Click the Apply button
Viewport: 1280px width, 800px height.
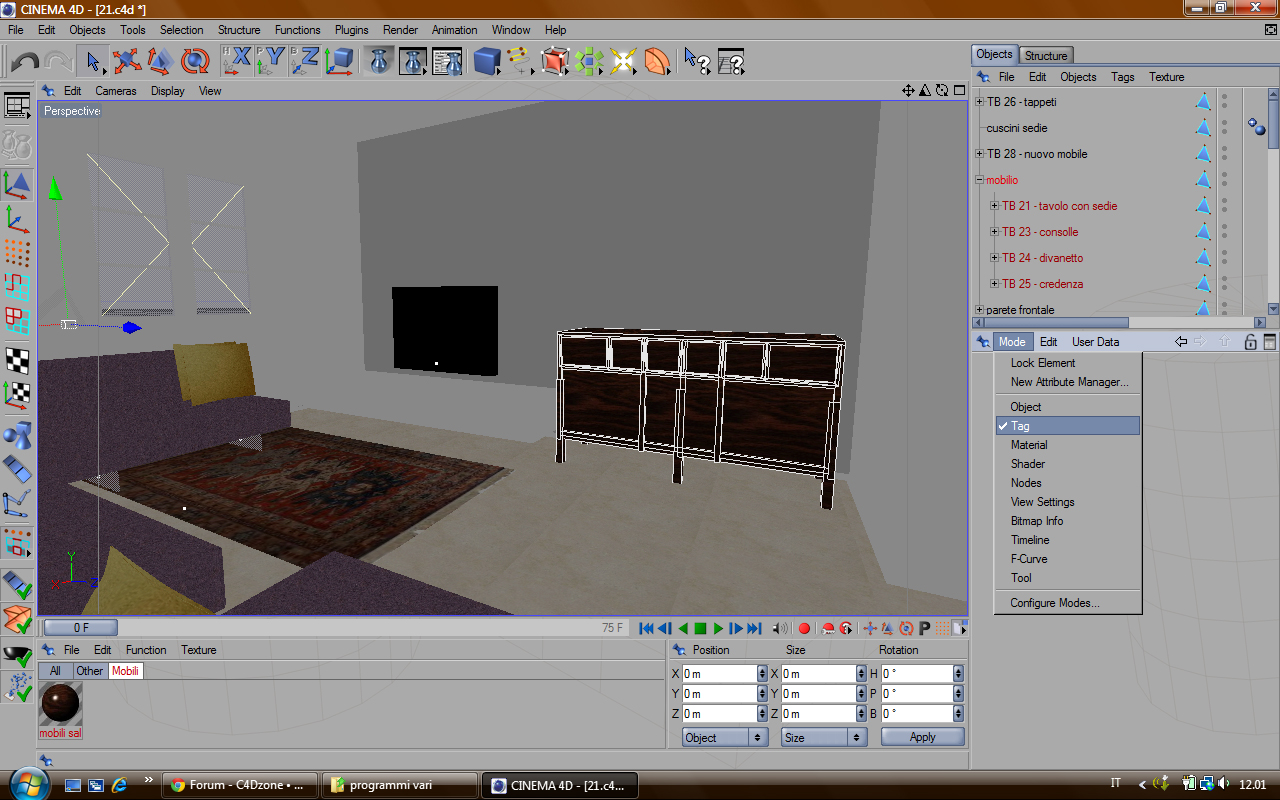click(x=922, y=737)
